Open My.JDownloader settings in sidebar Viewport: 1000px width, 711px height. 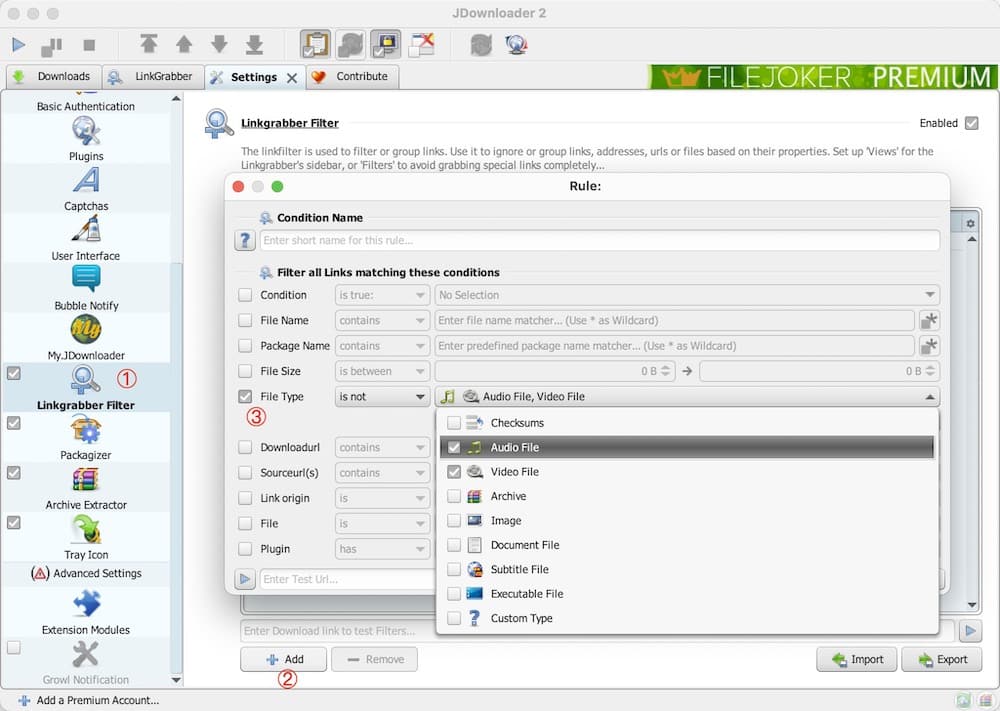(86, 338)
